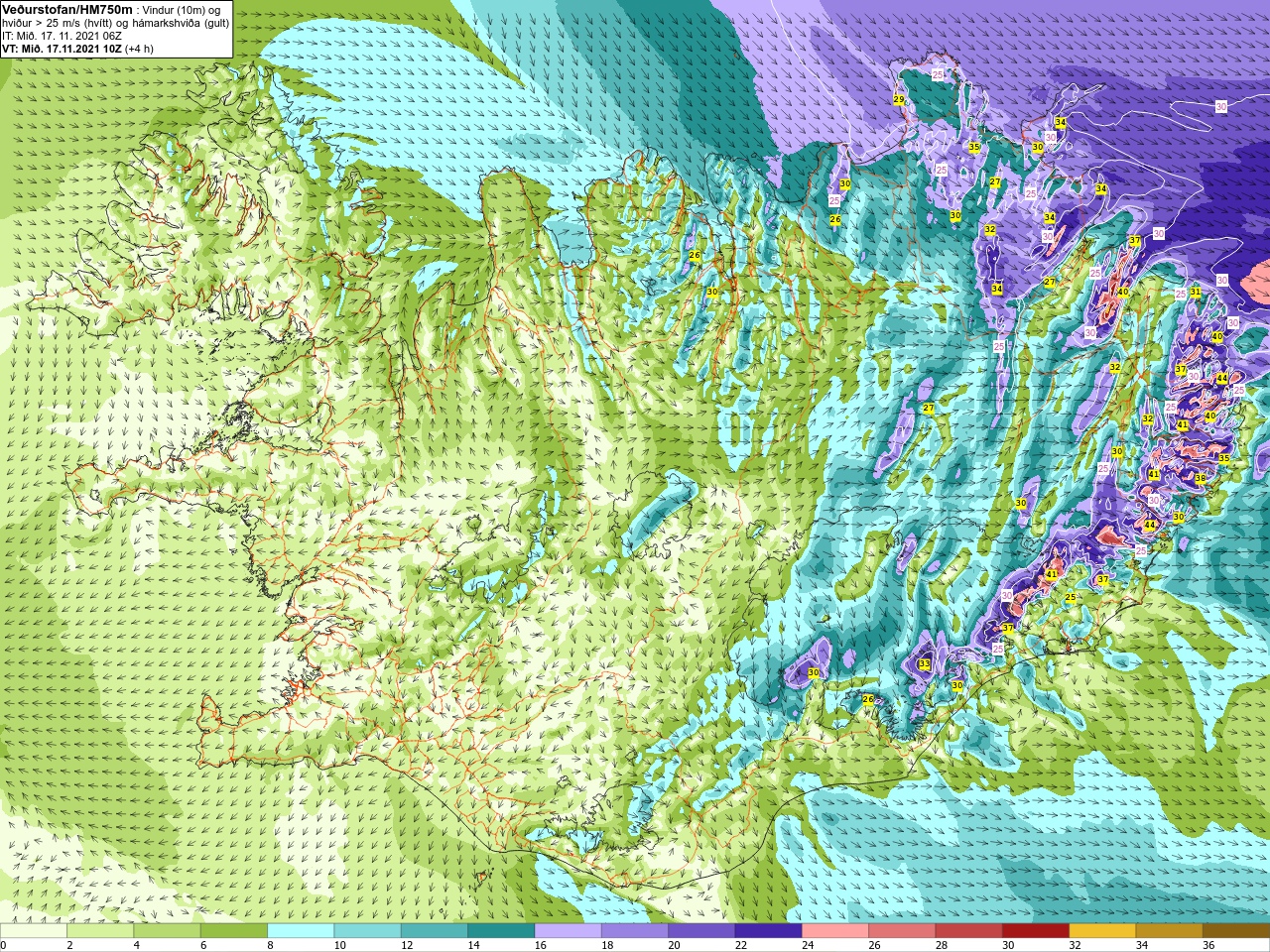
Task: Click the brown legend swatch above 36 m/s
Action: (1236, 931)
